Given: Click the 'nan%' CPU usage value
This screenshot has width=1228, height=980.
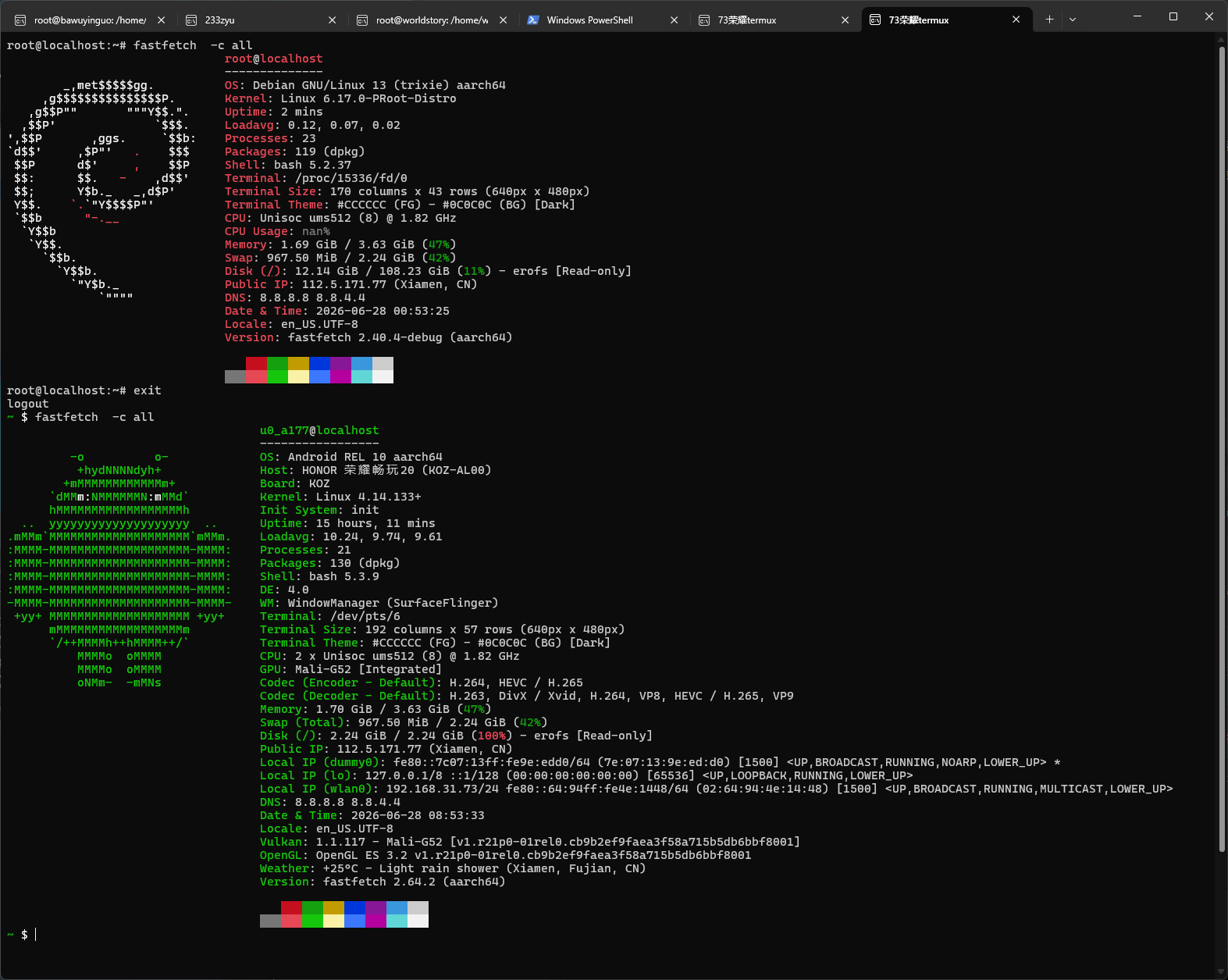Looking at the screenshot, I should pyautogui.click(x=316, y=231).
